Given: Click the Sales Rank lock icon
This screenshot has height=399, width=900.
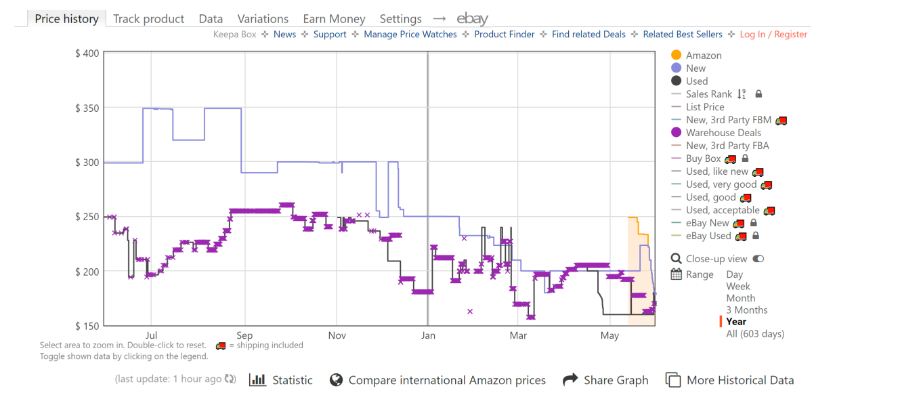Looking at the screenshot, I should coord(758,94).
